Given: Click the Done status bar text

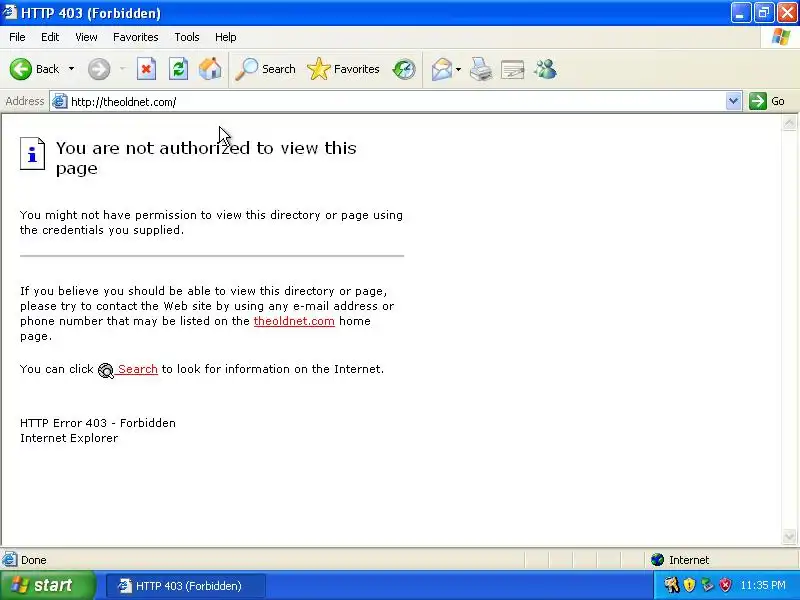Looking at the screenshot, I should click(34, 560).
